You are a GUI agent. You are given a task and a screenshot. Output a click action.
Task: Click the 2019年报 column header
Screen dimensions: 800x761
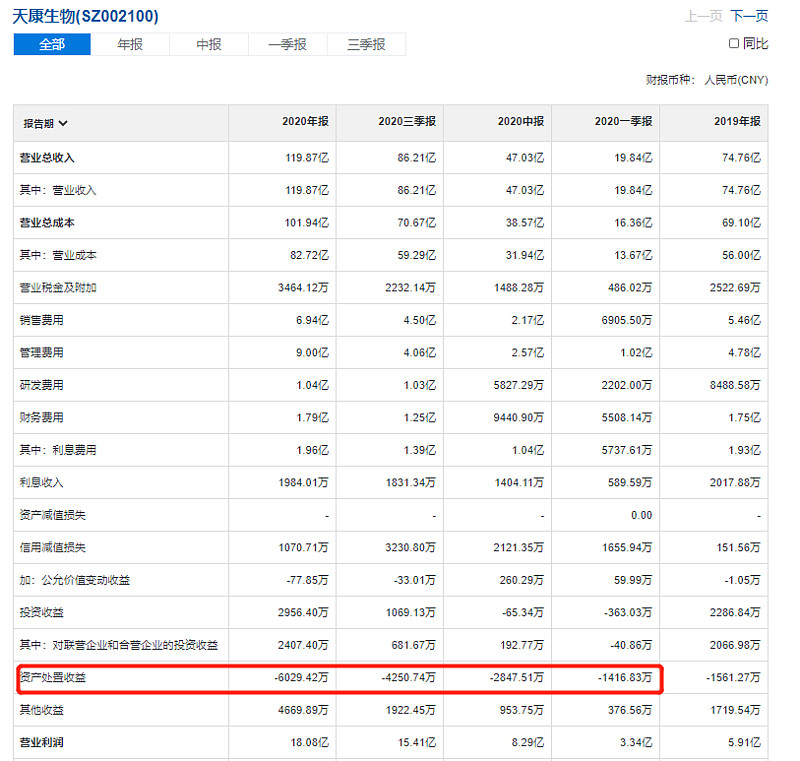pos(735,122)
